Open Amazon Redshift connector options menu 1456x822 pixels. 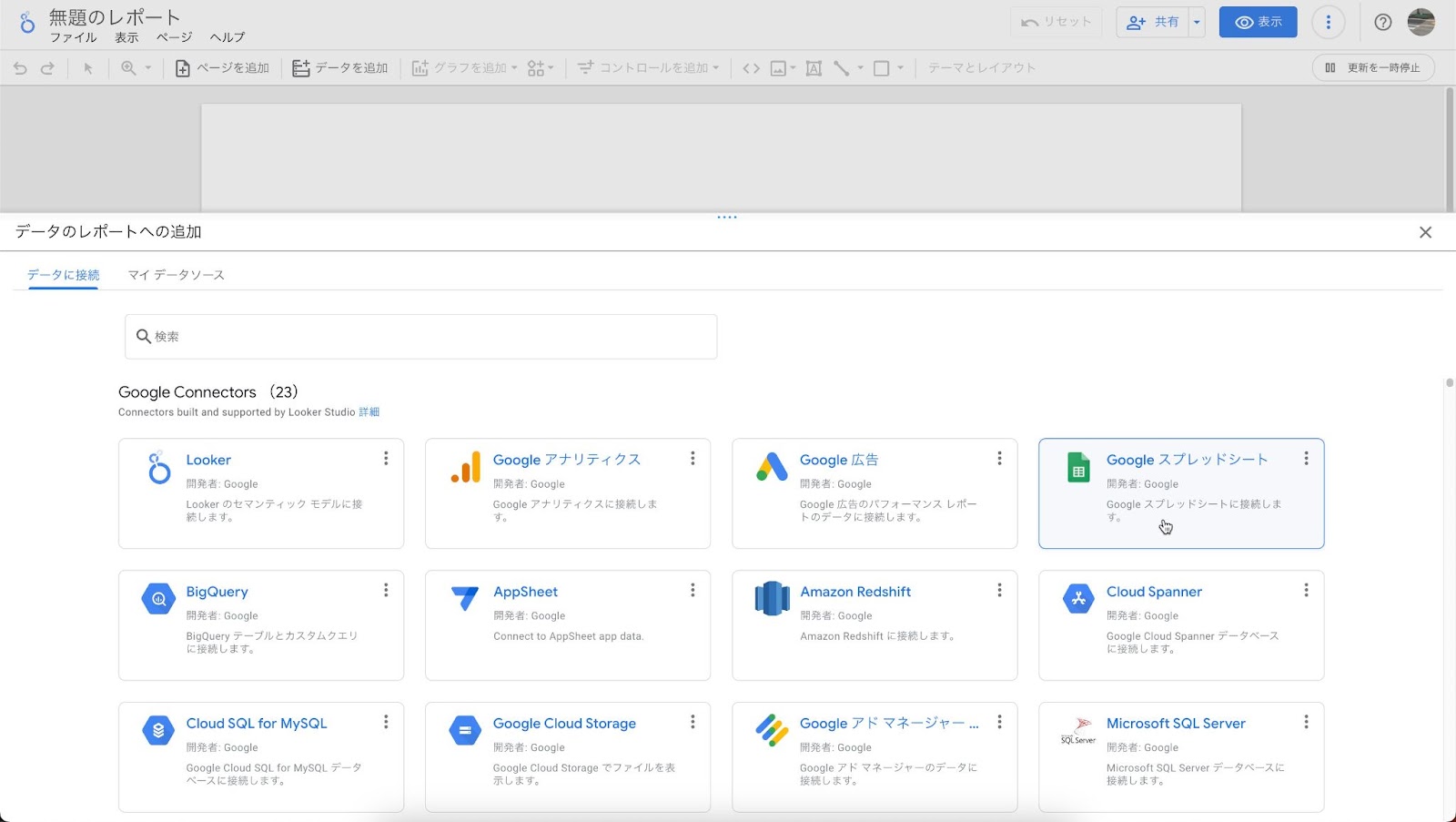click(x=999, y=590)
